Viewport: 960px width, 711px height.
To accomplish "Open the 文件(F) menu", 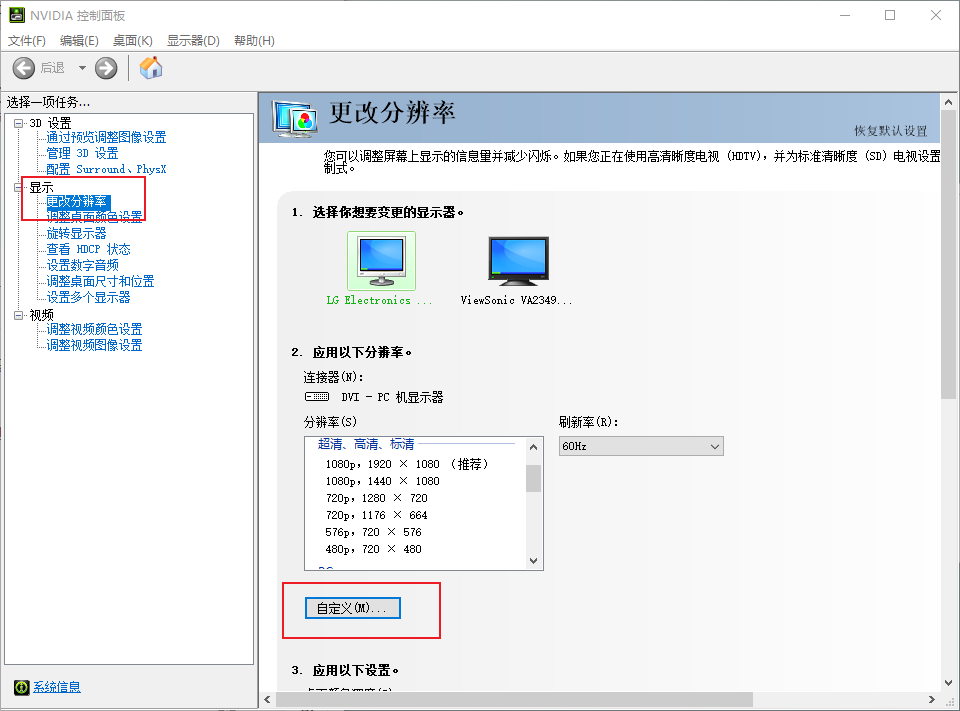I will (x=26, y=40).
